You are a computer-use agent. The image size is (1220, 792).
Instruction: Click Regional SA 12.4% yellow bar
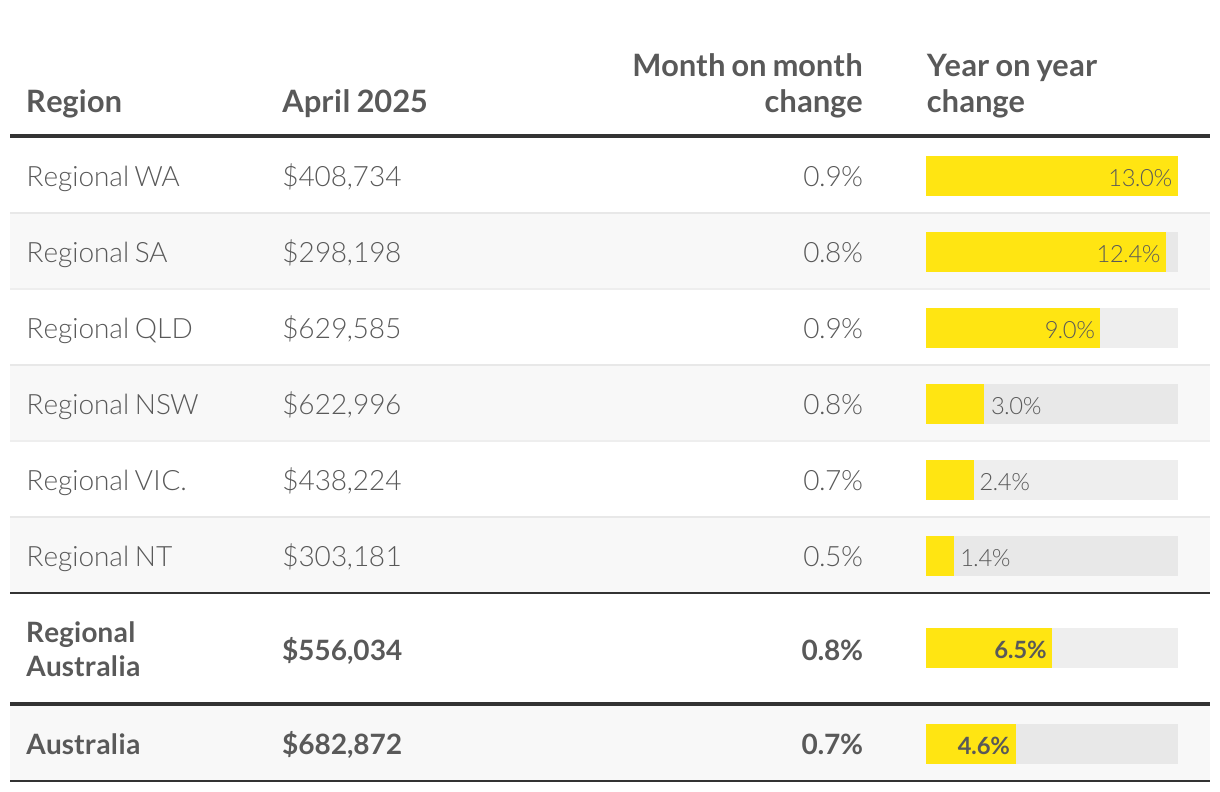pyautogui.click(x=1045, y=253)
